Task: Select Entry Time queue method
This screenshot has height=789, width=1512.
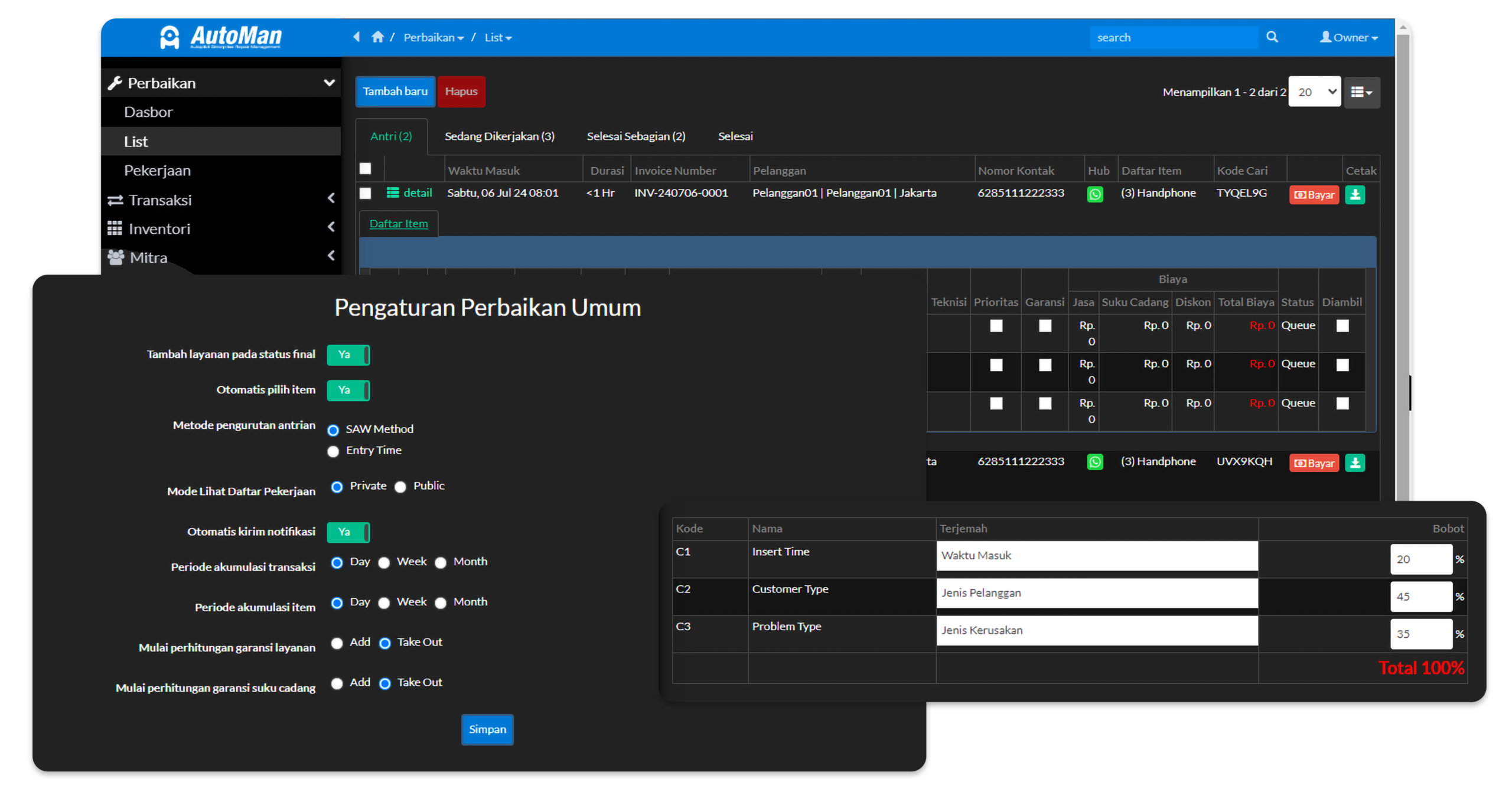Action: (x=333, y=451)
